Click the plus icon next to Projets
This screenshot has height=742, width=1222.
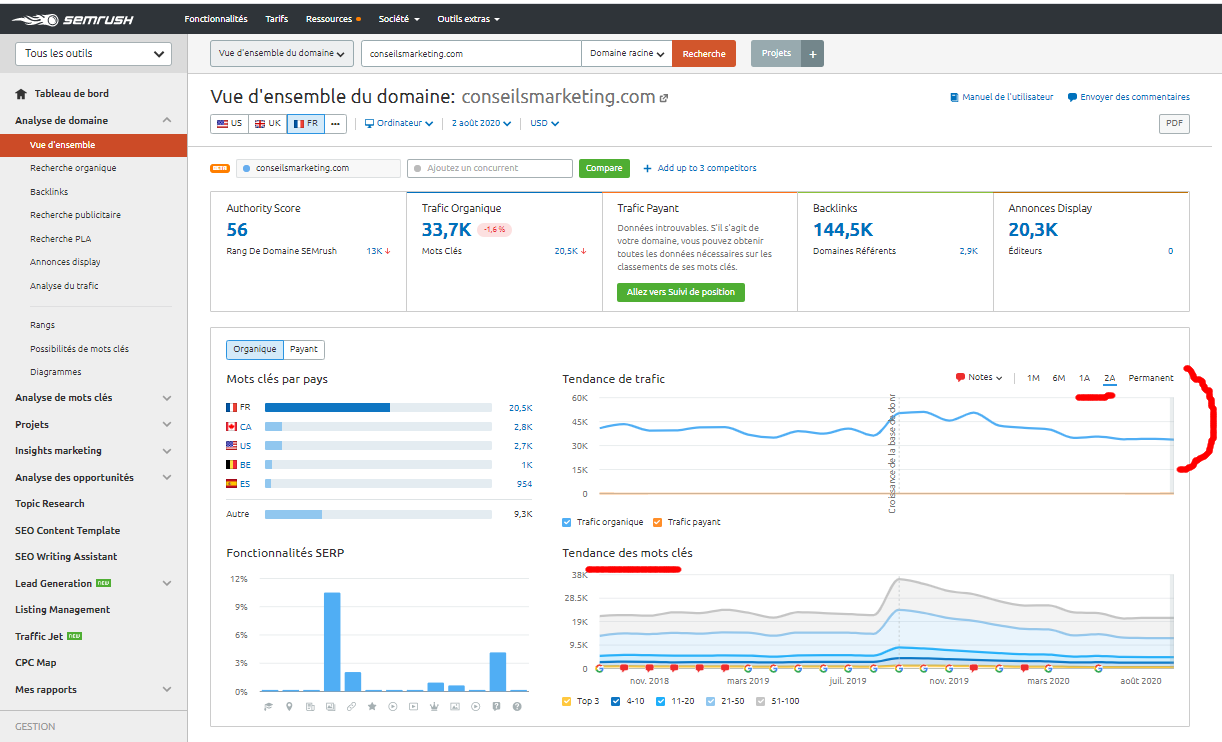(812, 54)
